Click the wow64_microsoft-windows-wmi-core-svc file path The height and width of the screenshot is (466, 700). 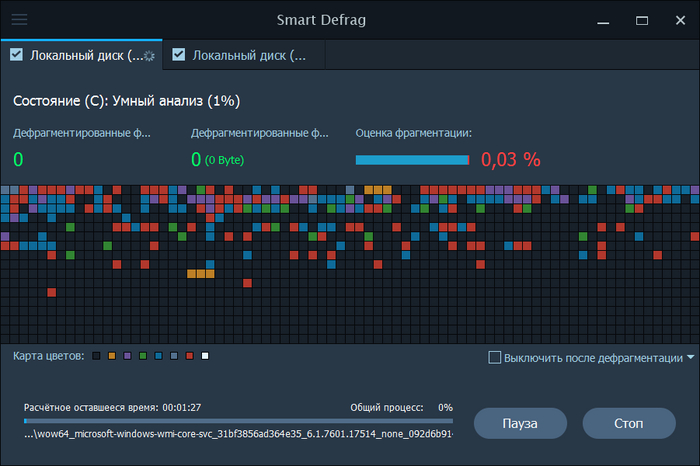[238, 434]
